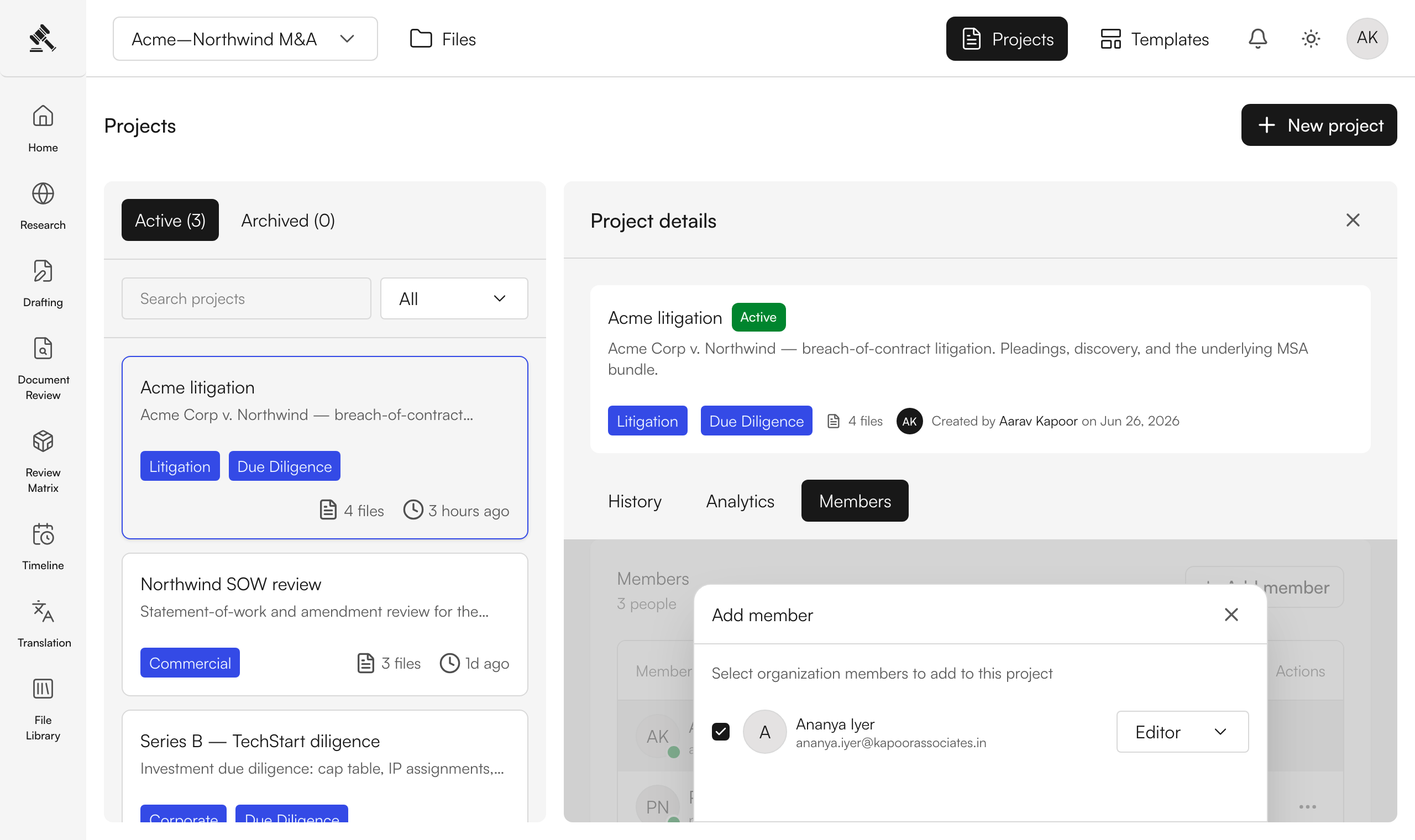
Task: Uncheck Ananya Iyer member checkbox
Action: (x=721, y=732)
